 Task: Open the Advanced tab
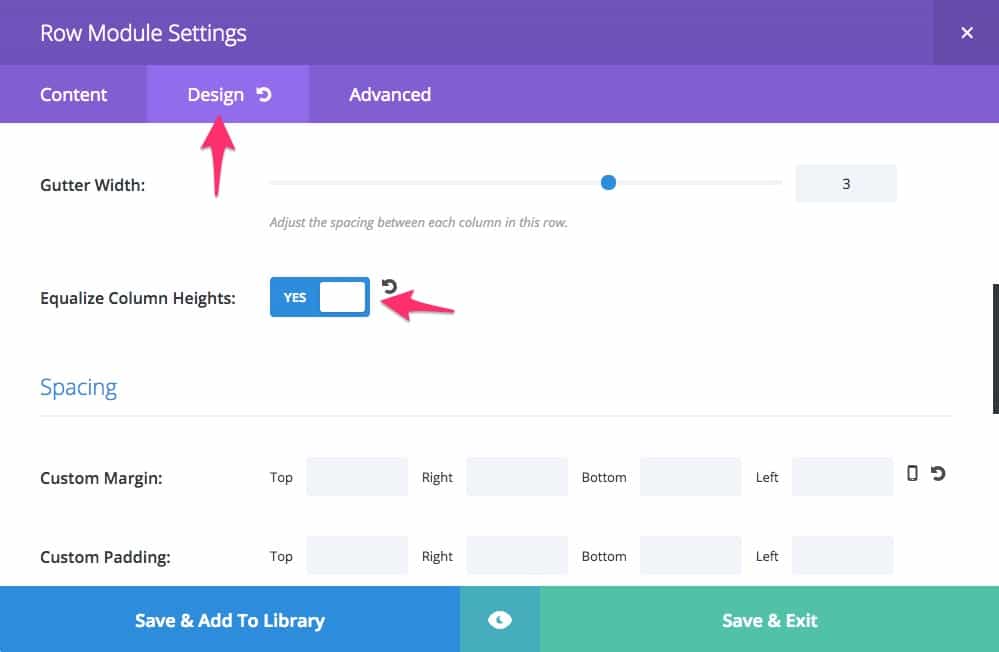tap(390, 95)
